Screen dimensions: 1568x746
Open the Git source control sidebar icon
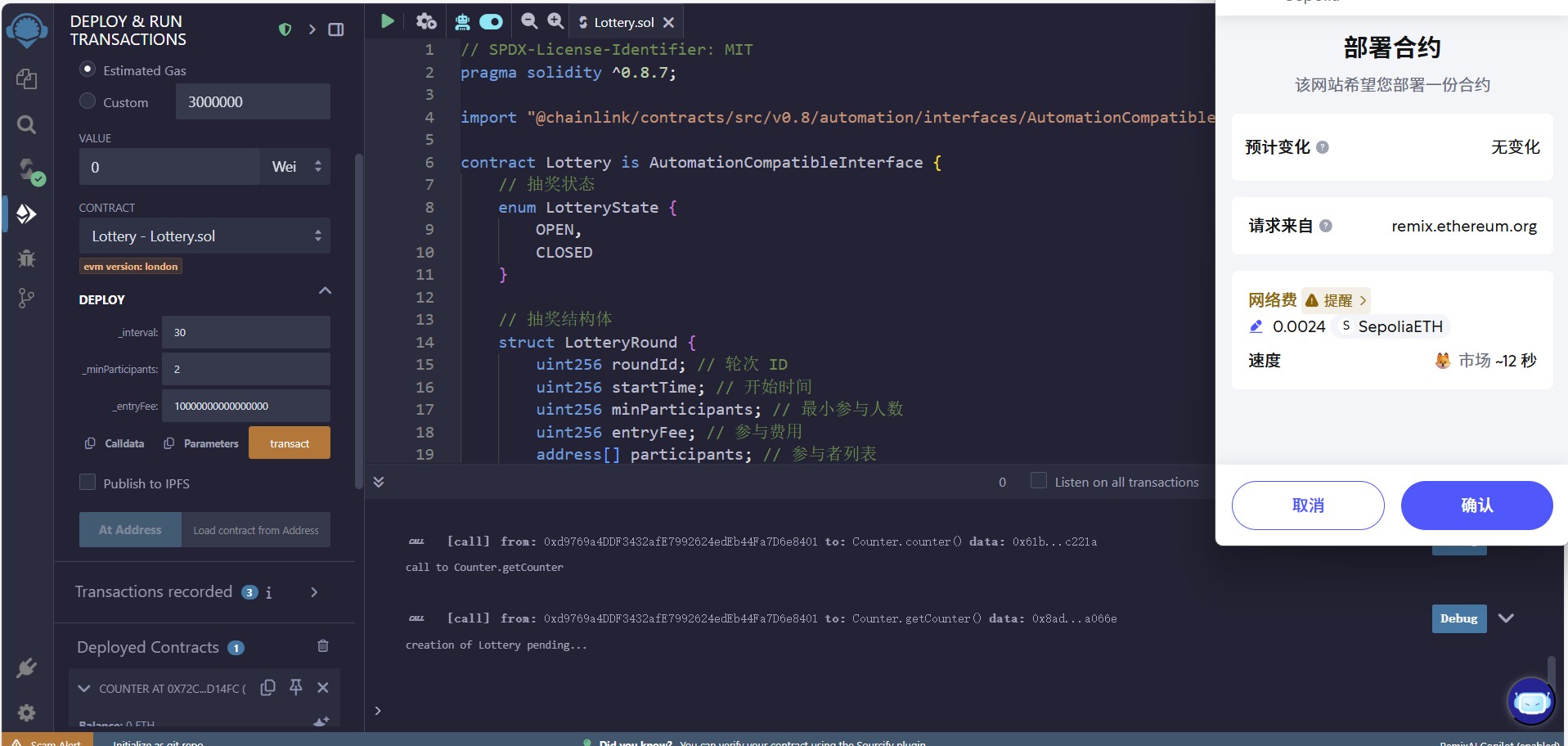[26, 299]
